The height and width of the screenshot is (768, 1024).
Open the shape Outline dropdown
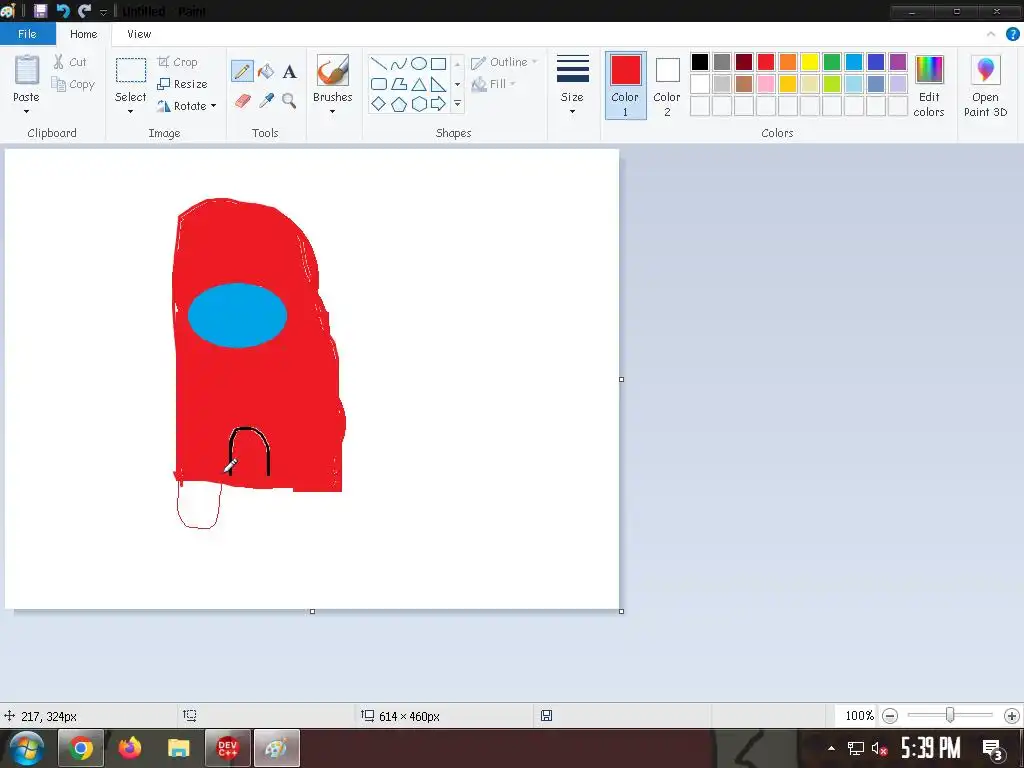pos(504,62)
